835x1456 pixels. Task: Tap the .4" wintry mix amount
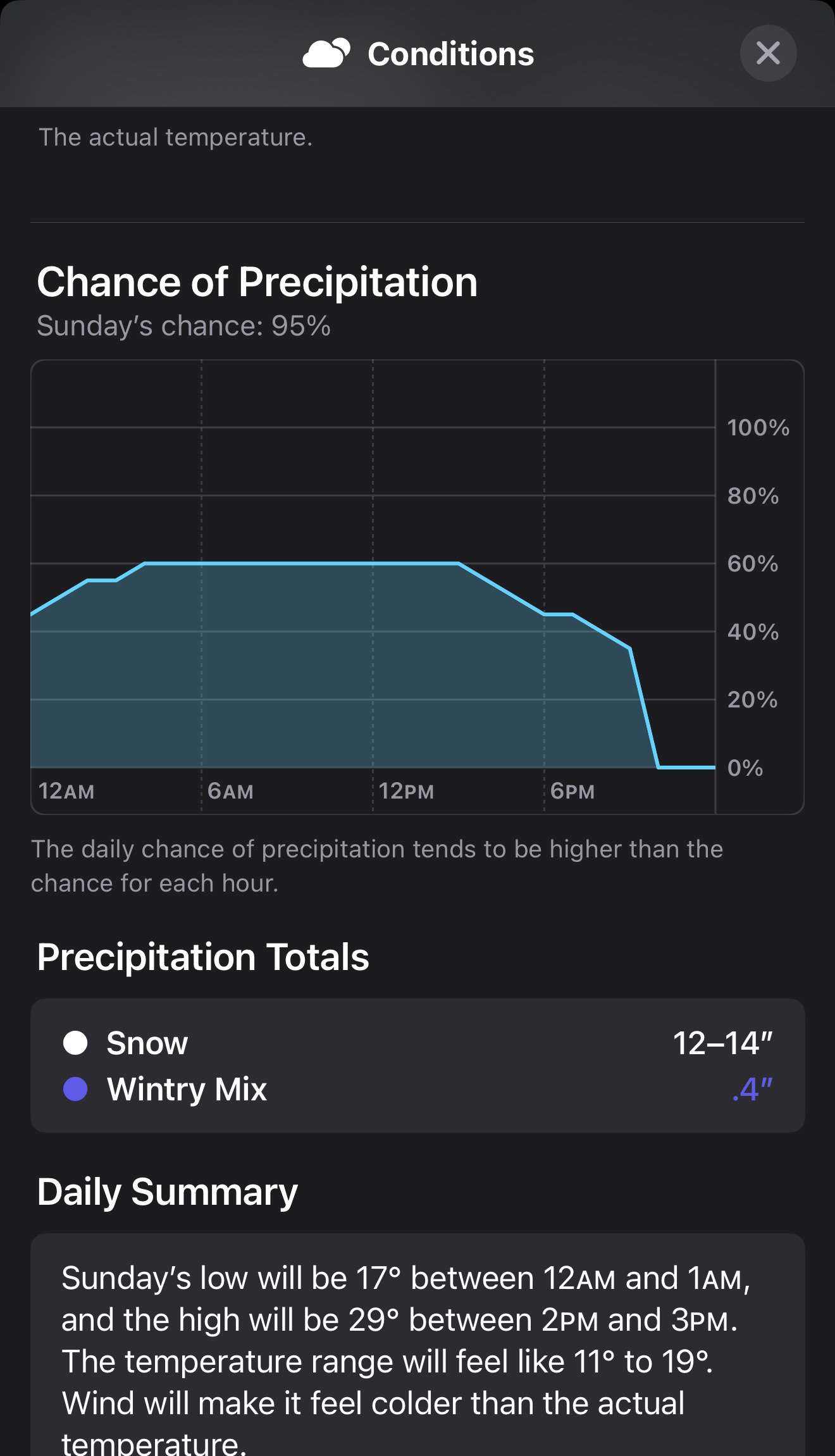click(x=753, y=1089)
